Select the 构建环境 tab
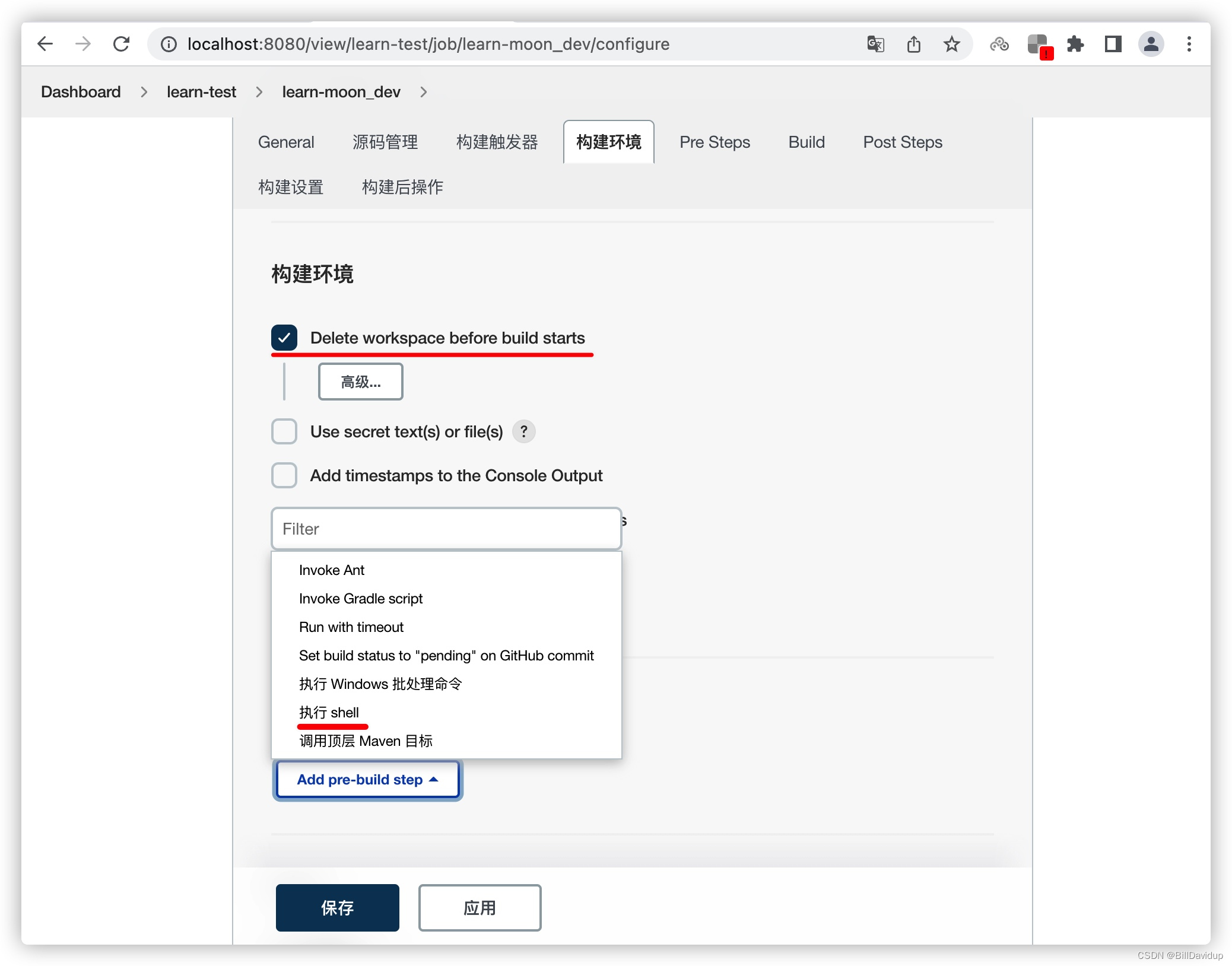1232x966 pixels. (609, 142)
